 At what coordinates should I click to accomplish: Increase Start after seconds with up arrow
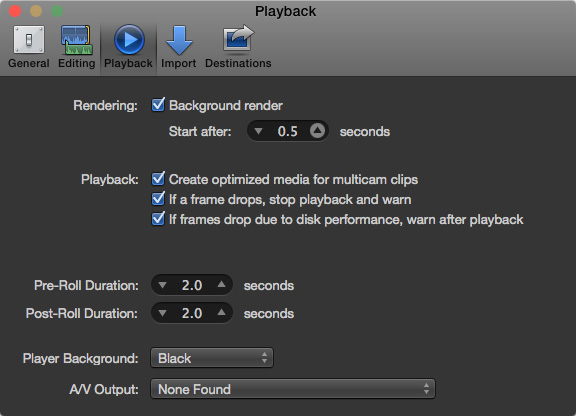point(317,130)
